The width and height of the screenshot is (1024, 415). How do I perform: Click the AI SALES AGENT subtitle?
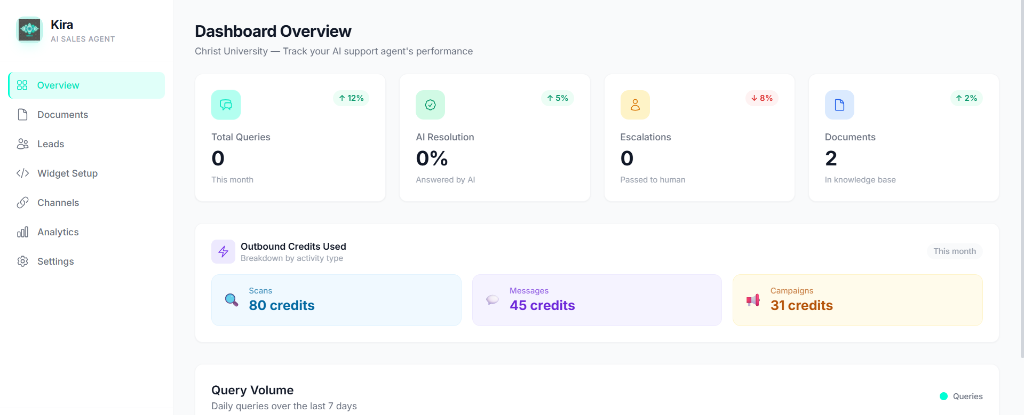[x=83, y=39]
